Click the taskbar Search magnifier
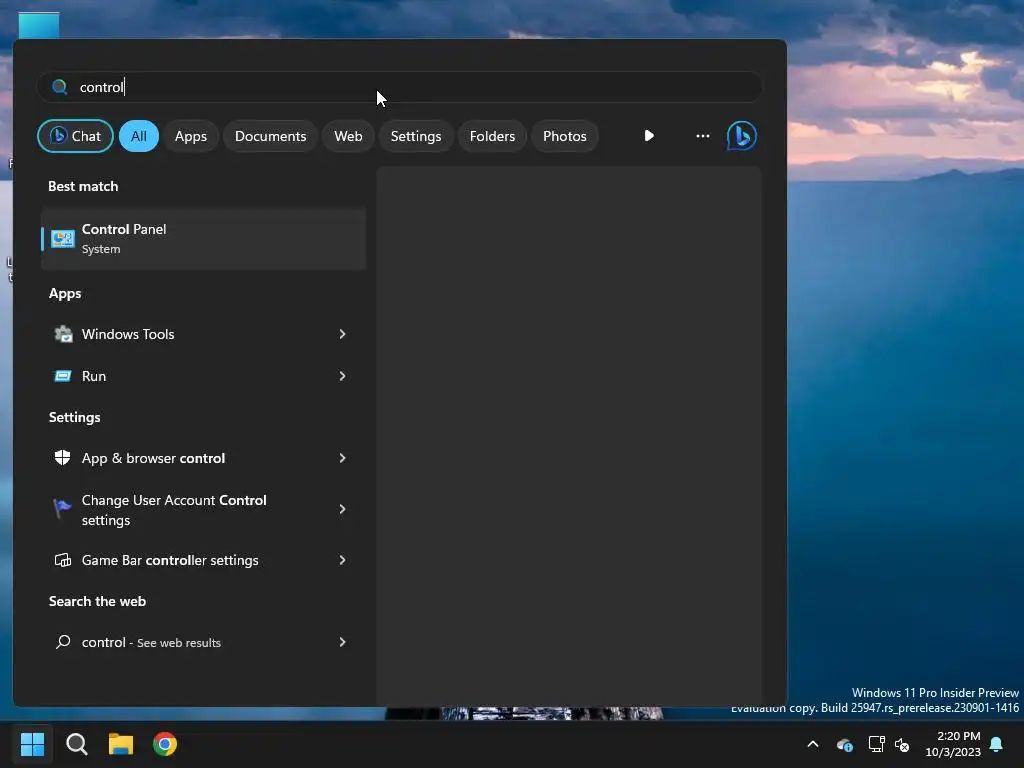The image size is (1024, 768). click(x=76, y=744)
